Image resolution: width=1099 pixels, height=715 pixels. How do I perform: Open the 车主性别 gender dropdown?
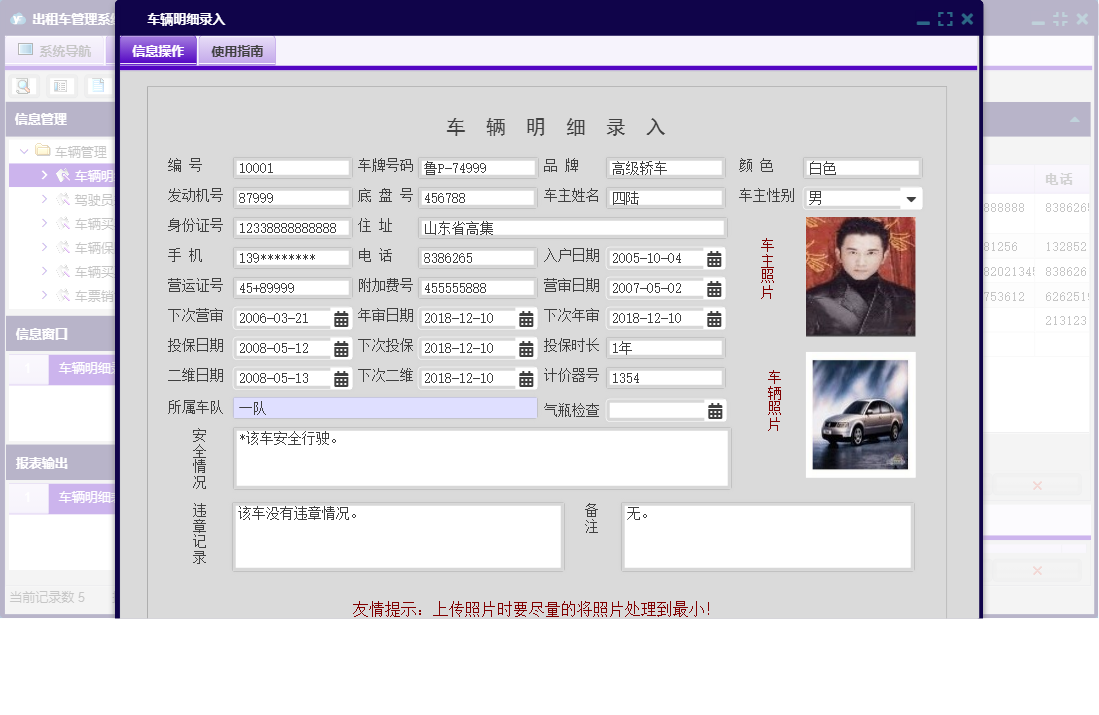[x=910, y=198]
